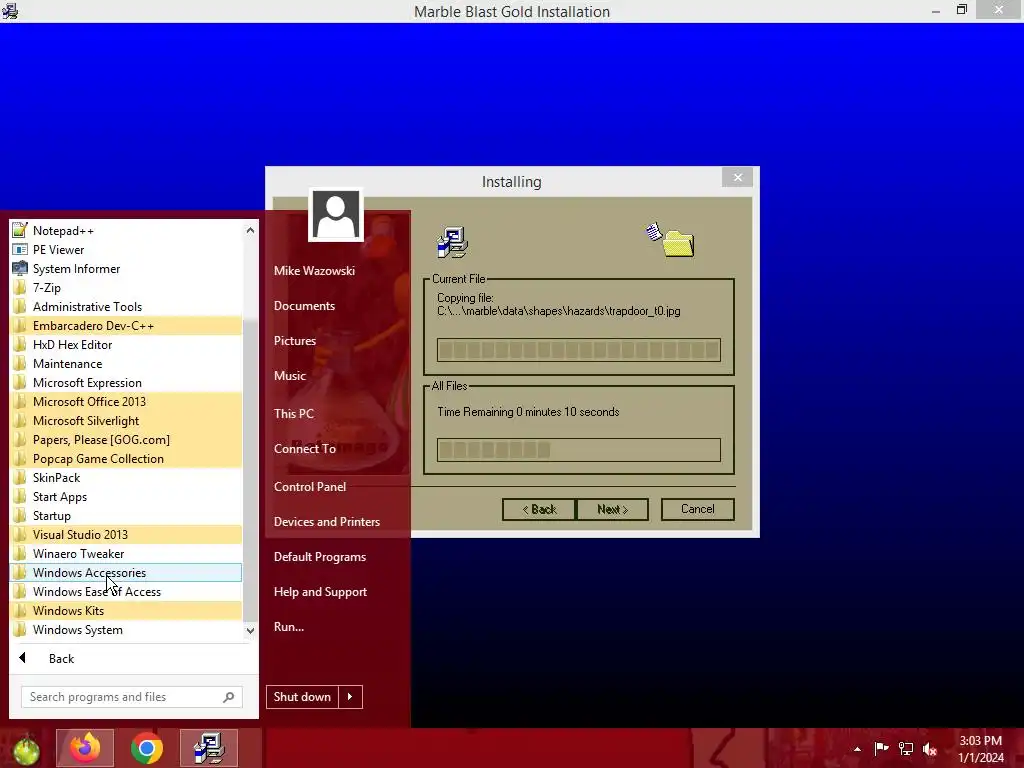Expand the Administrative Tools folder
Image resolution: width=1024 pixels, height=768 pixels.
[126, 306]
